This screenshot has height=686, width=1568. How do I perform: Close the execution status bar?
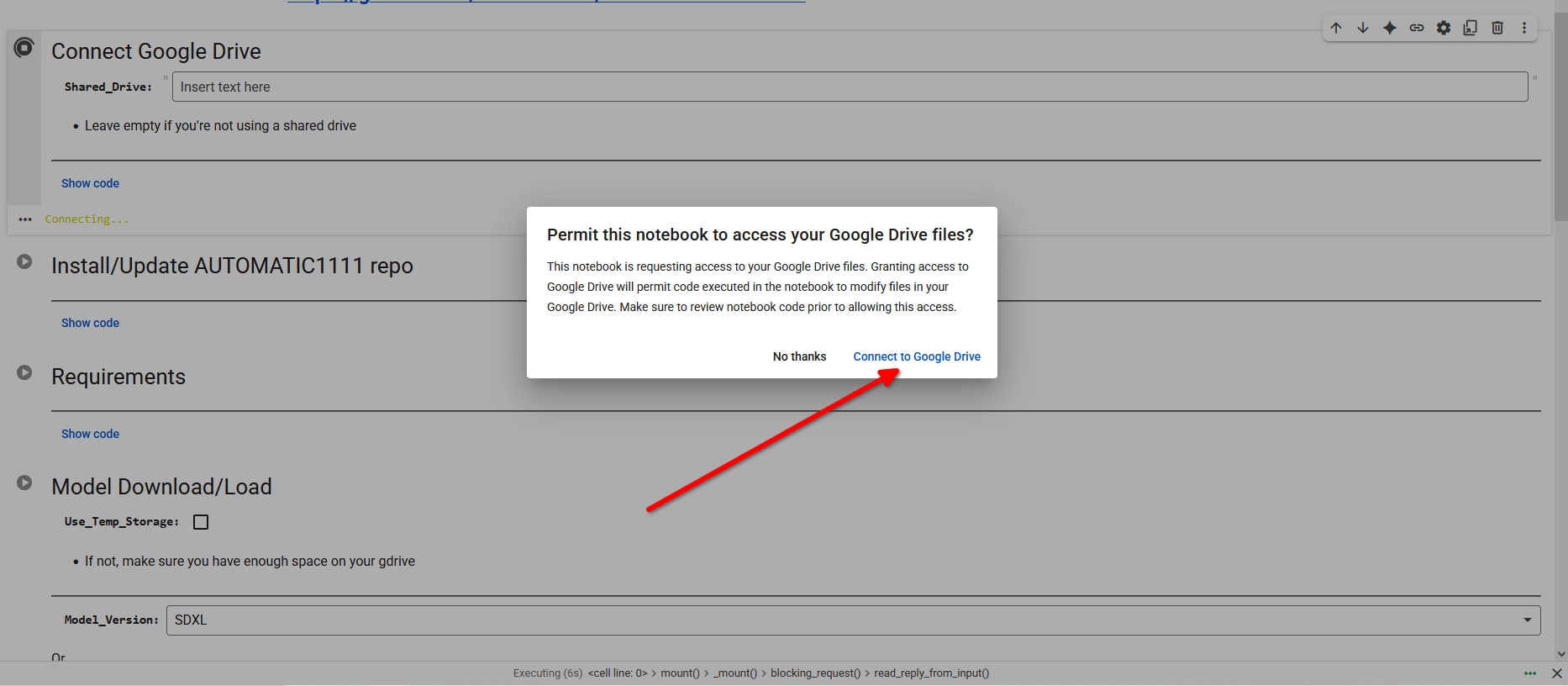tap(1557, 673)
